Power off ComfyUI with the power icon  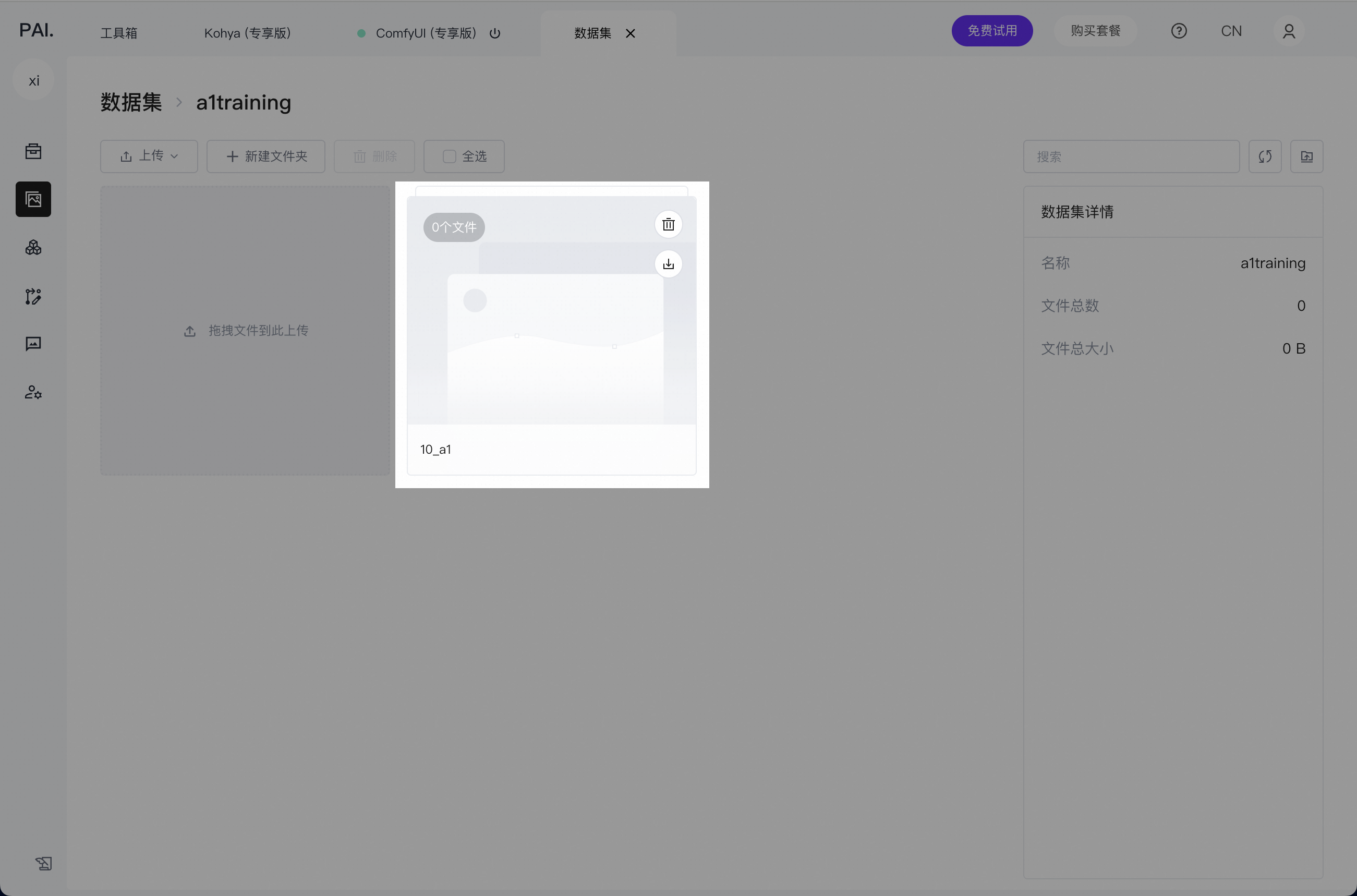495,33
